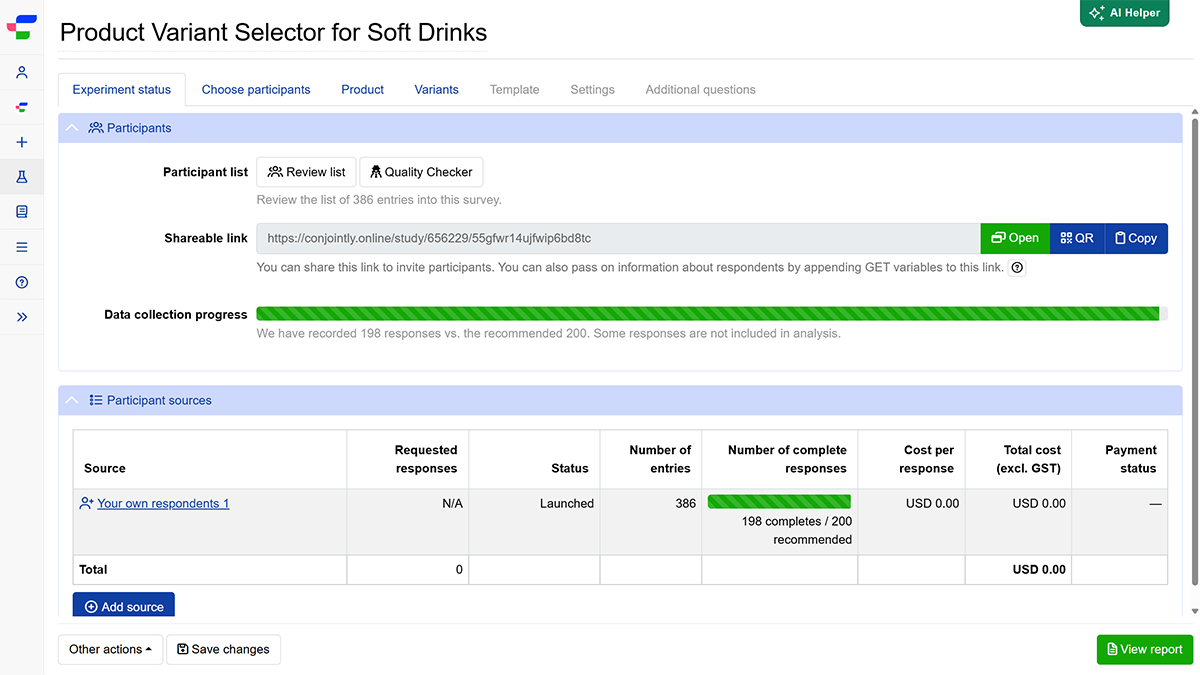
Task: Click the experiment title text
Action: coord(273,32)
